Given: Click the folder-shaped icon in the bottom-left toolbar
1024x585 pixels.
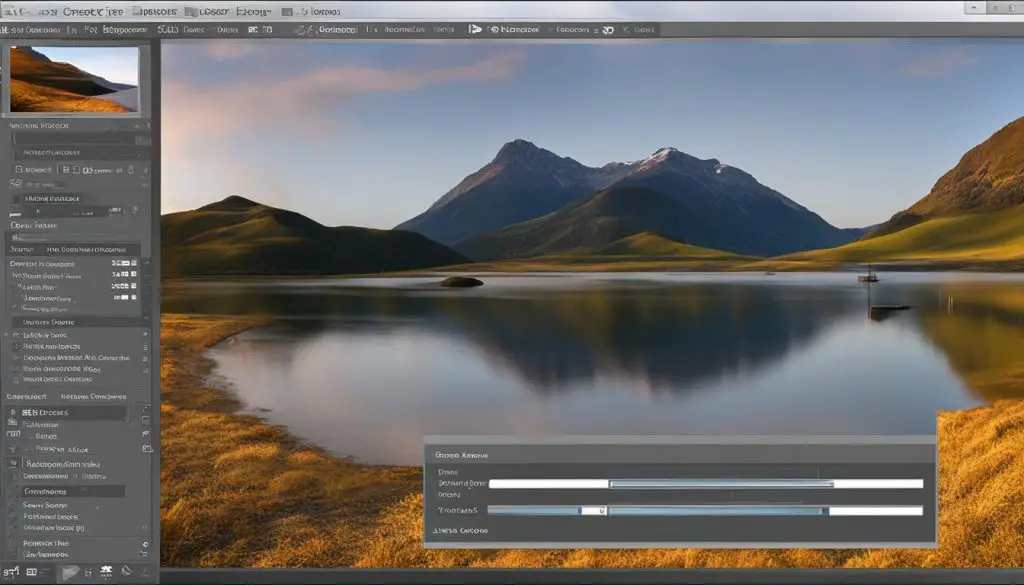Looking at the screenshot, I should click(68, 573).
